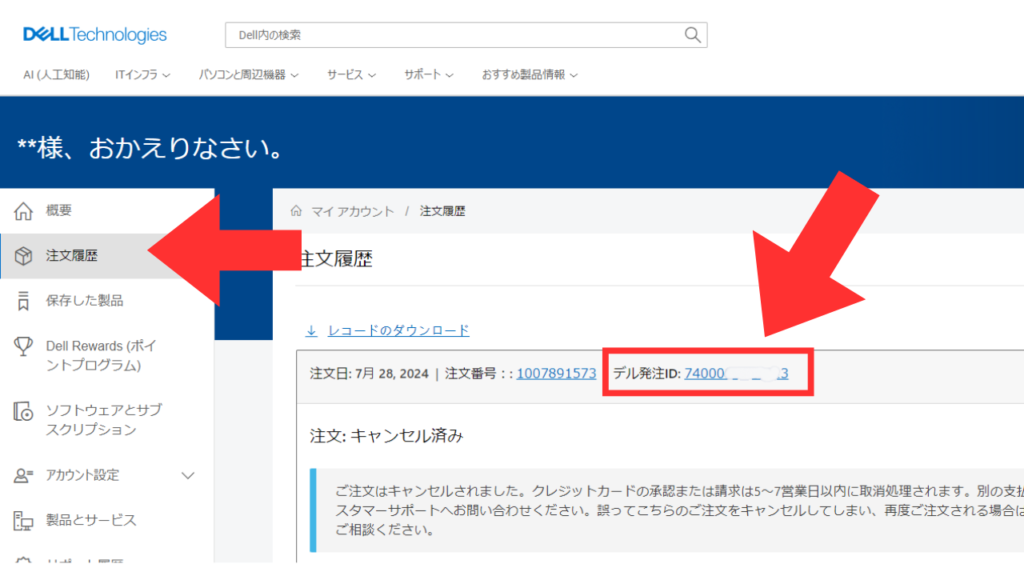This screenshot has width=1024, height=576.
Task: Click the account settings person icon
Action: (24, 475)
